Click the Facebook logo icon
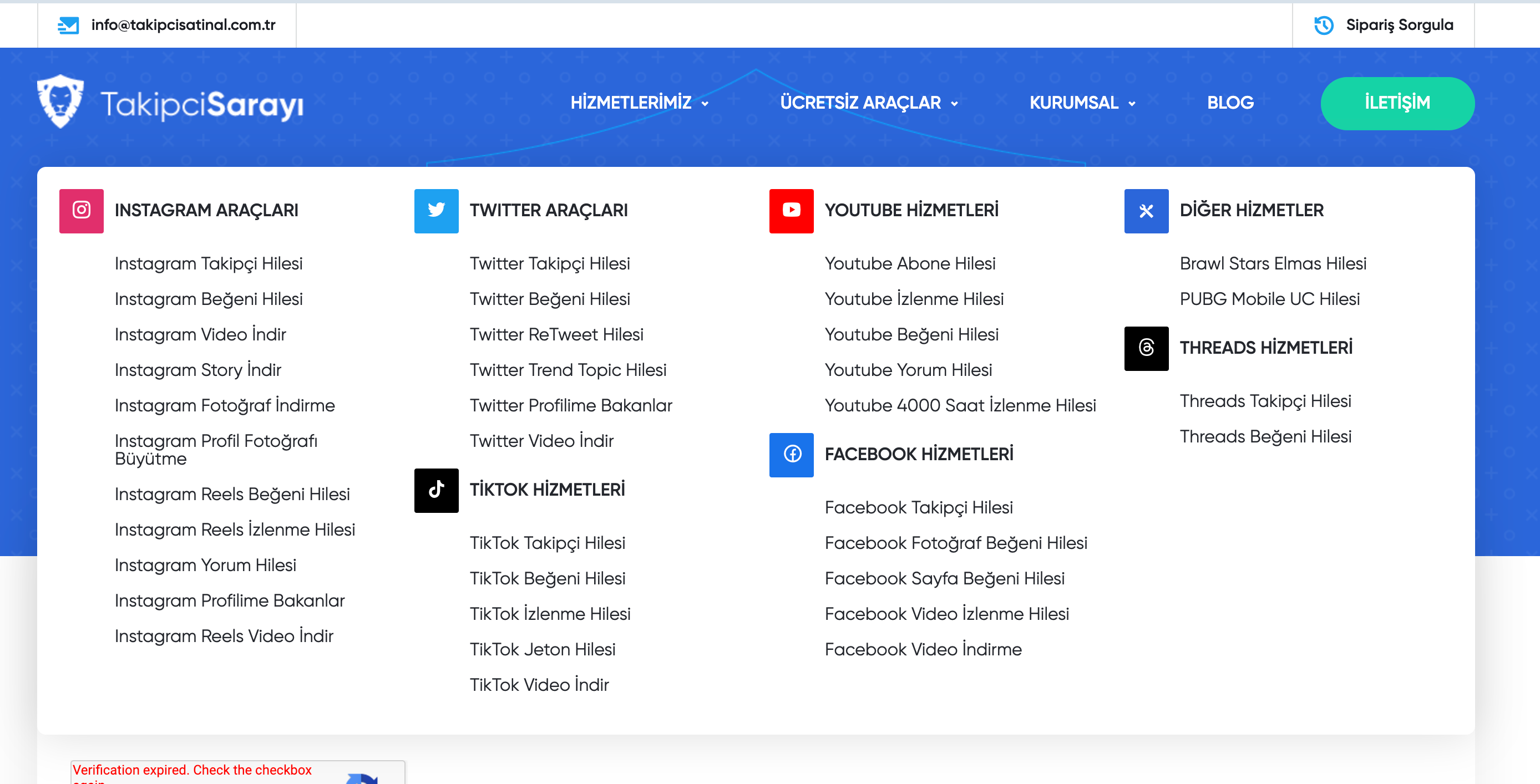 tap(792, 454)
